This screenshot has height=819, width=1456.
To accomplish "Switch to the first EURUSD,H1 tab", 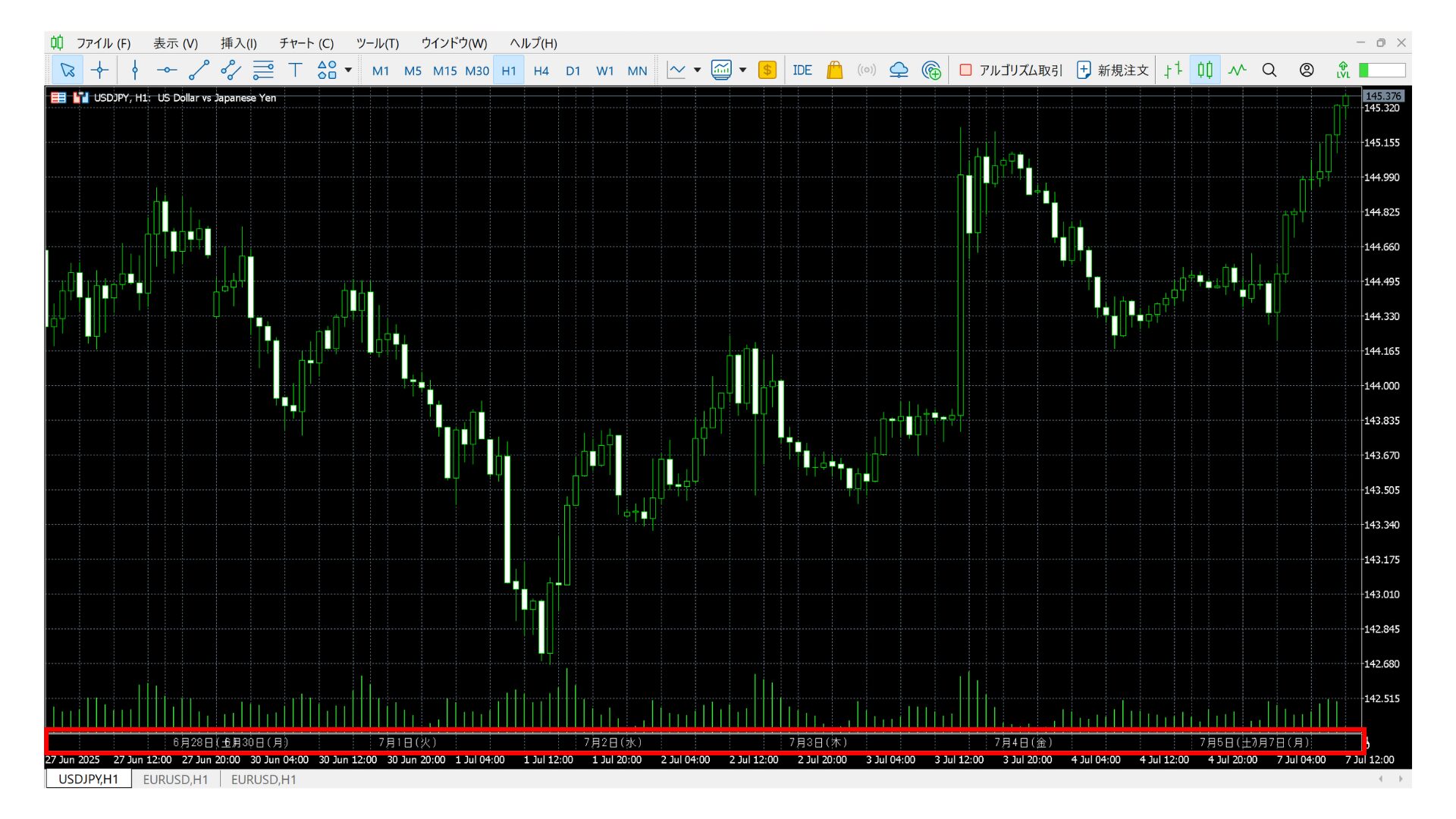I will (175, 780).
